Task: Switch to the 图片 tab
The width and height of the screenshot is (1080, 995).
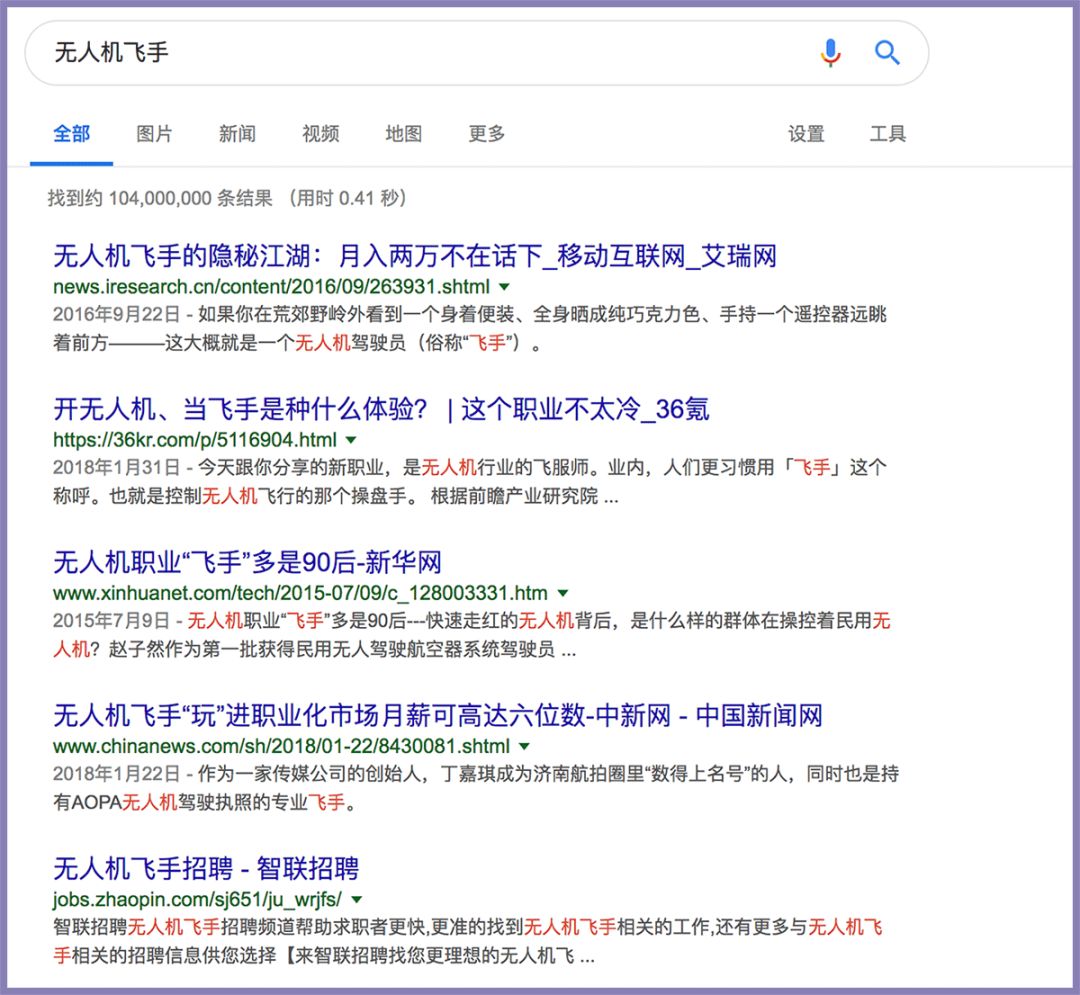Action: 154,134
